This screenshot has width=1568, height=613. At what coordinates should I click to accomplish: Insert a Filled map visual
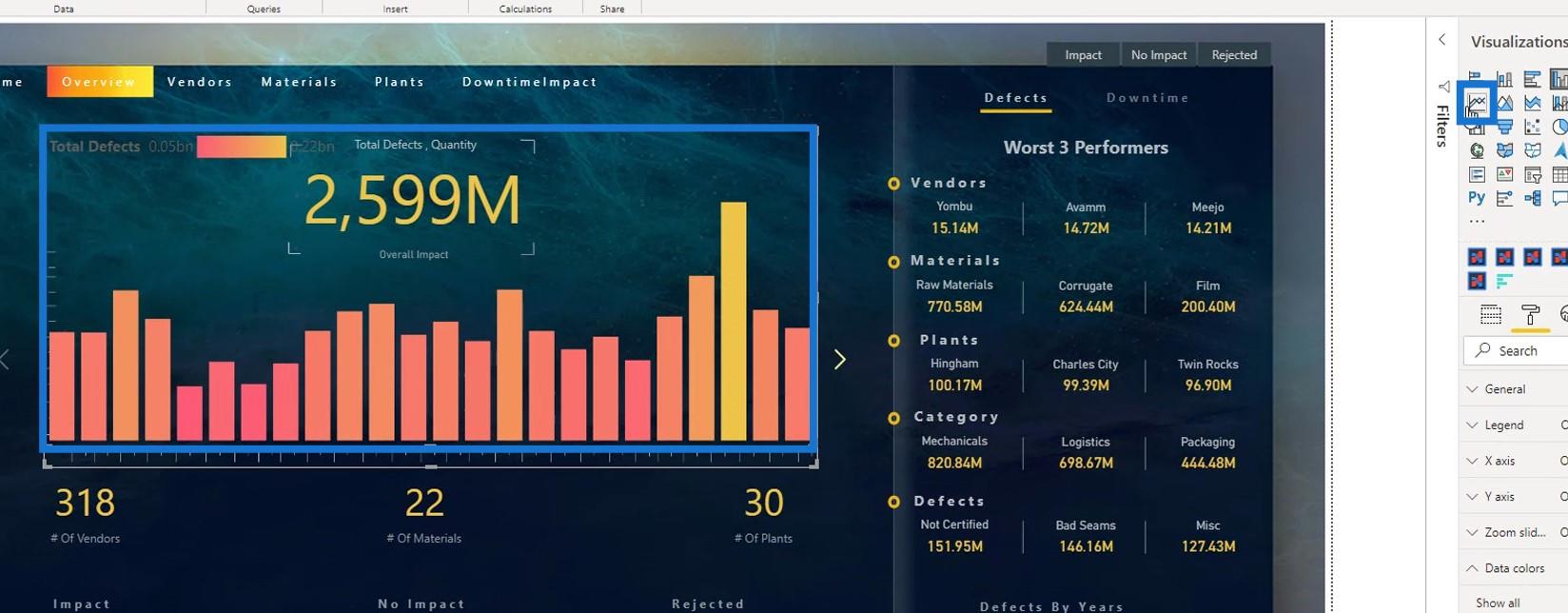click(1504, 150)
